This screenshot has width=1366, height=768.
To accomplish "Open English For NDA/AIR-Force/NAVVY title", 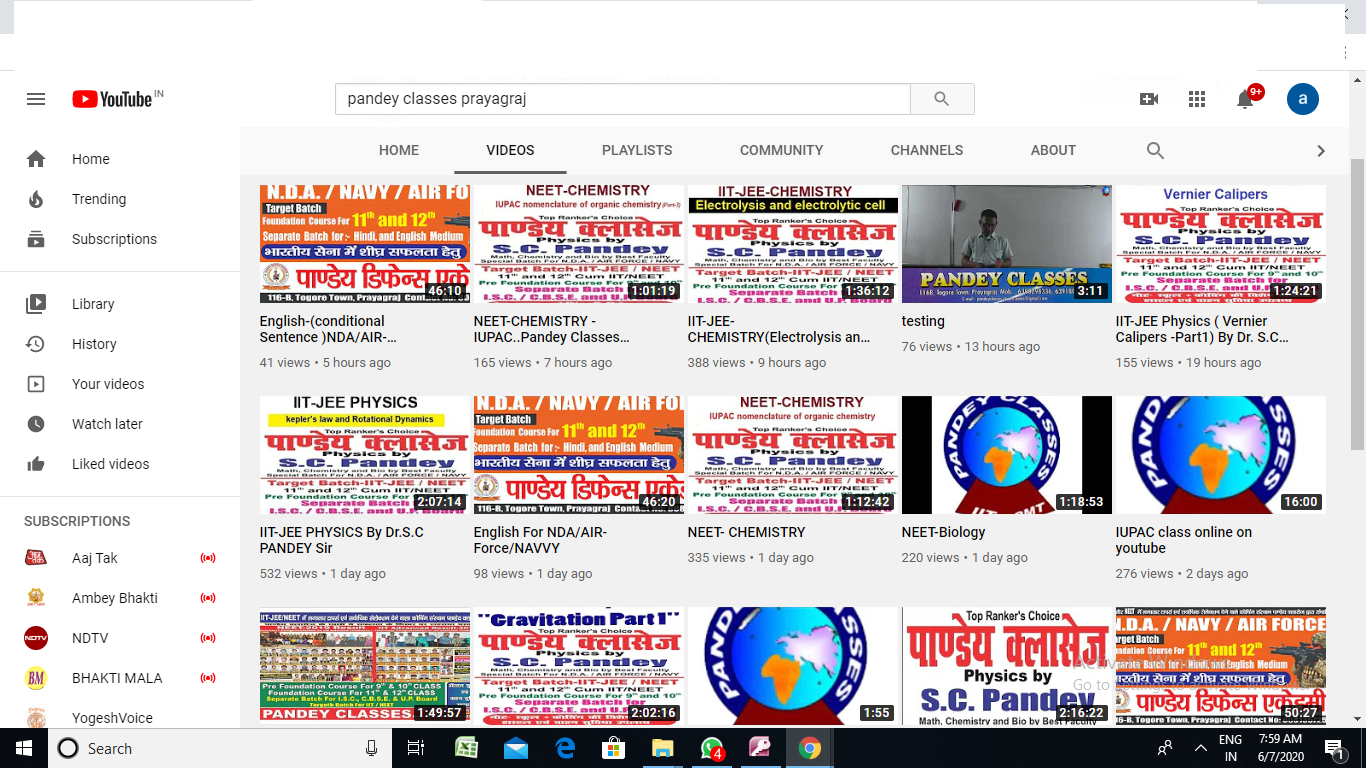I will click(541, 540).
